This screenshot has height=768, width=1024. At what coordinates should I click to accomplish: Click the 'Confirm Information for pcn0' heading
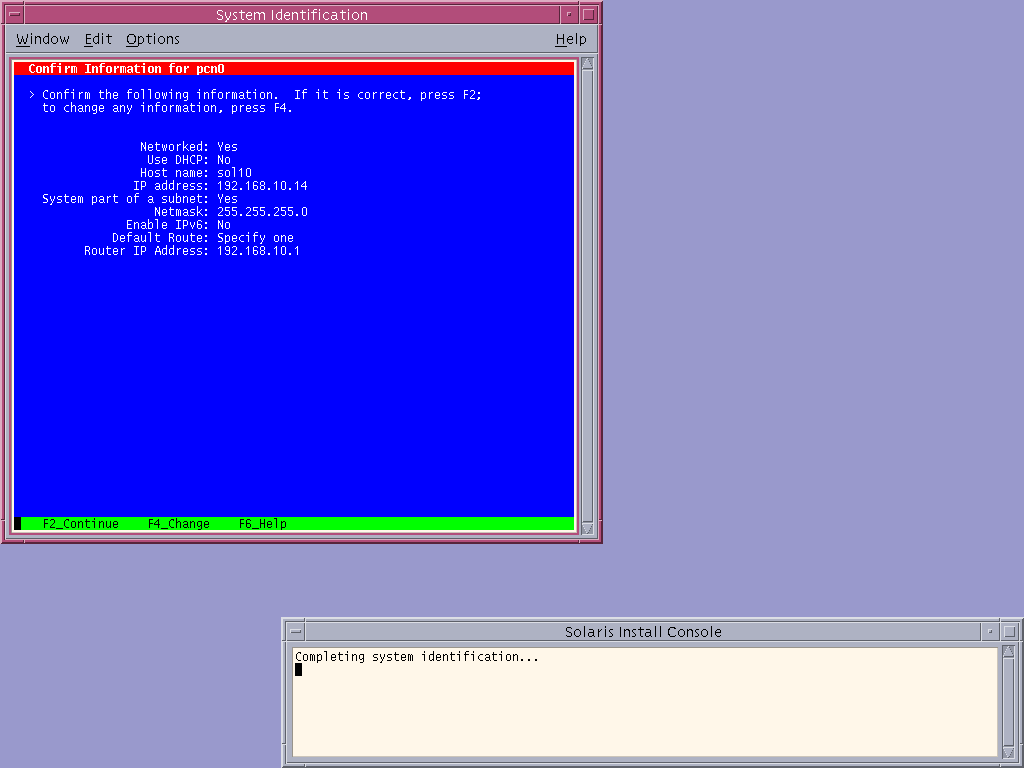point(126,69)
